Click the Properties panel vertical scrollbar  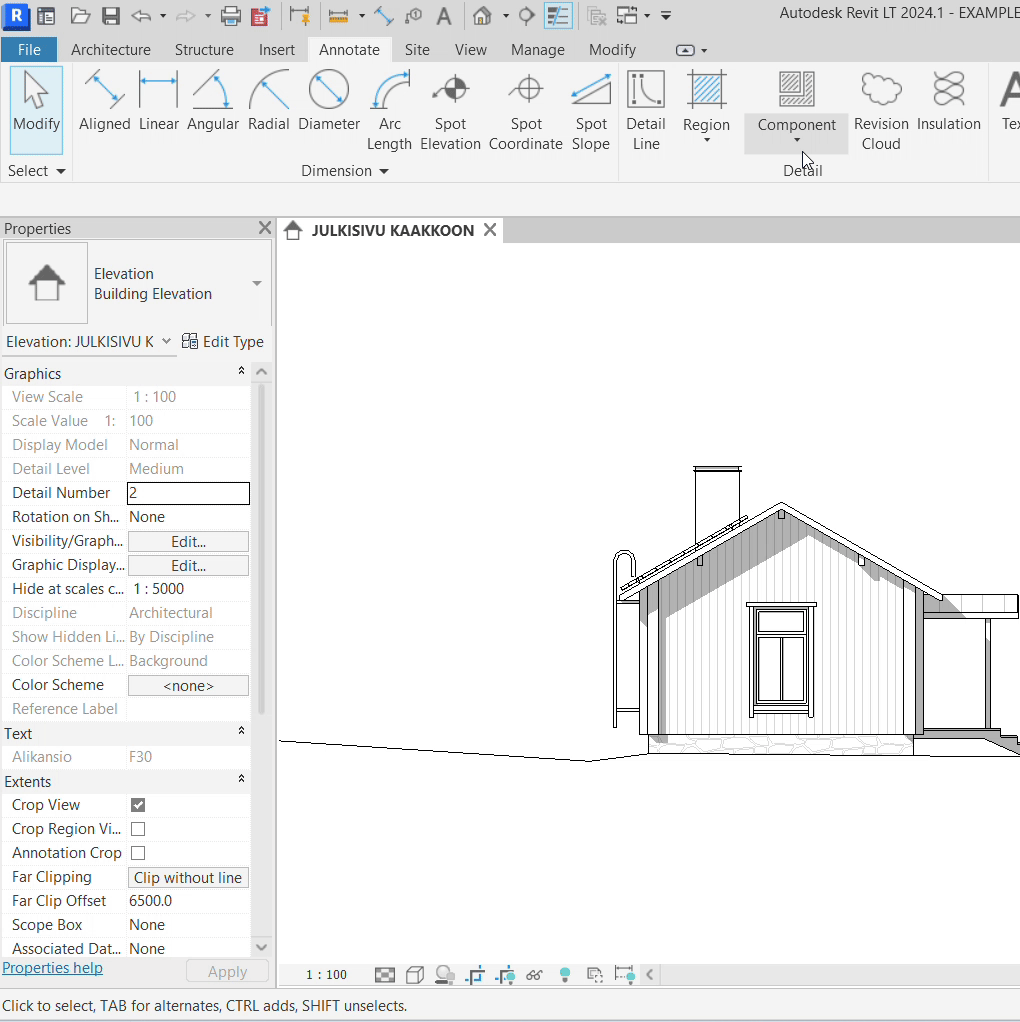click(262, 550)
